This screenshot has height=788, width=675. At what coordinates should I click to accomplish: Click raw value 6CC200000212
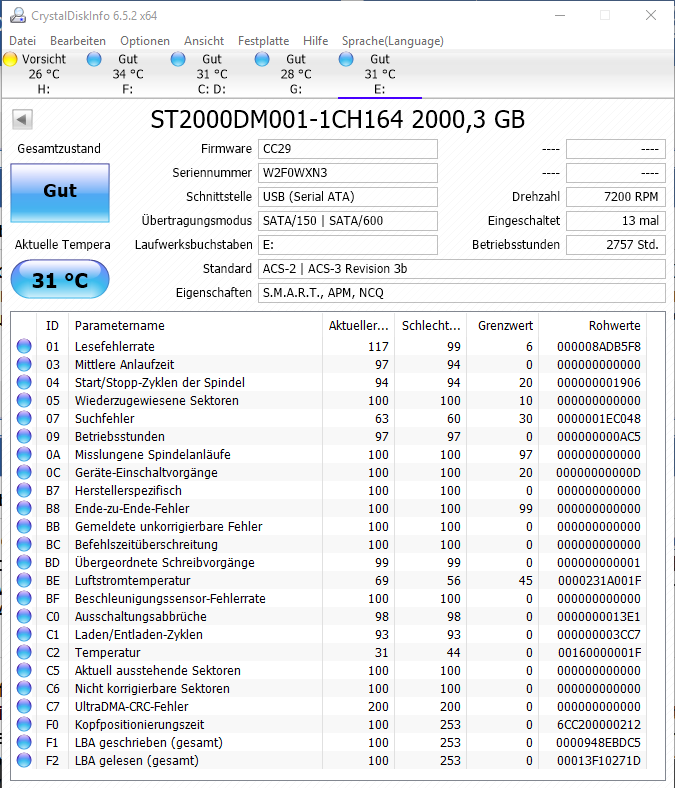pyautogui.click(x=599, y=724)
